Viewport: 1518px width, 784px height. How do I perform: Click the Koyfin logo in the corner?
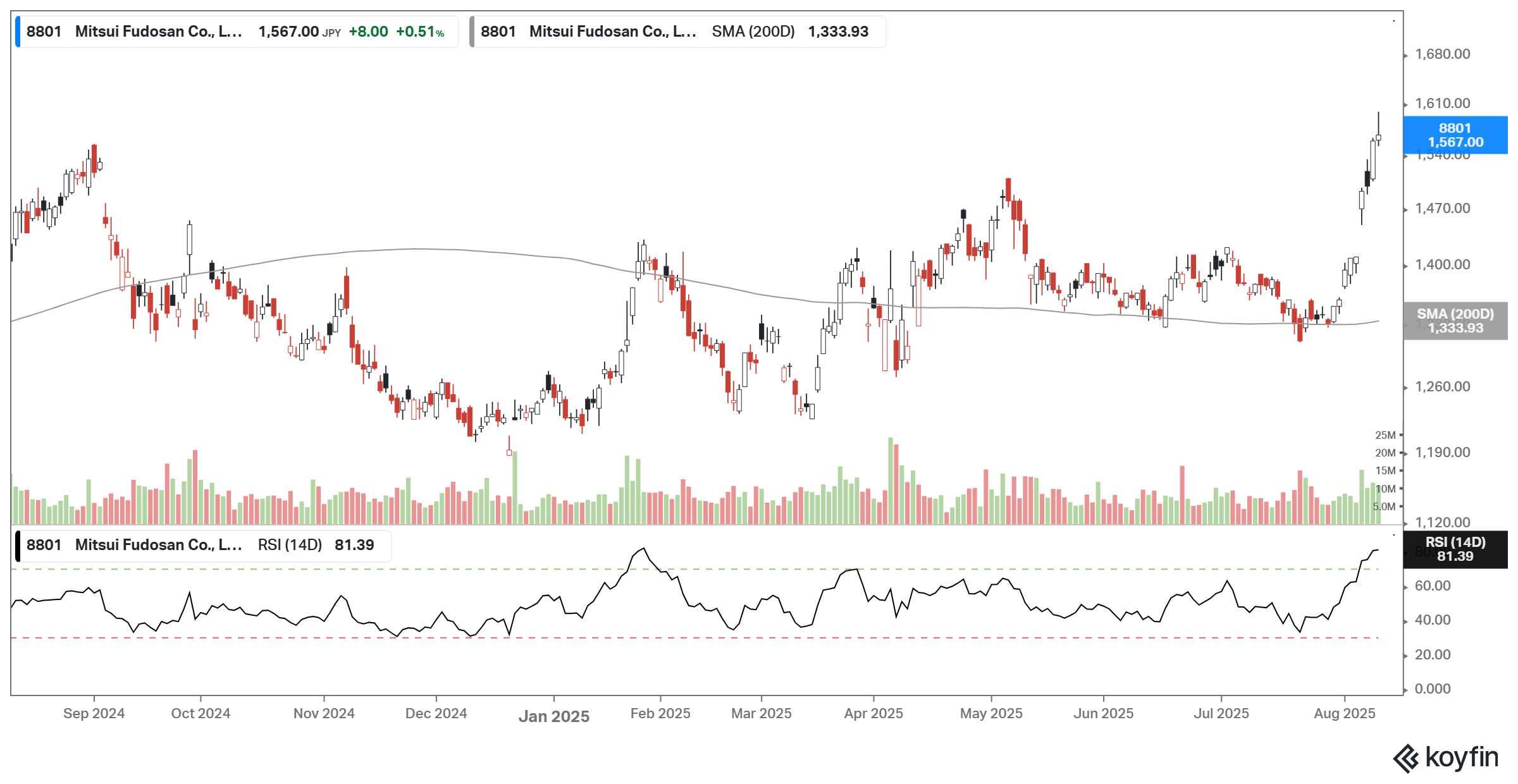1445,758
